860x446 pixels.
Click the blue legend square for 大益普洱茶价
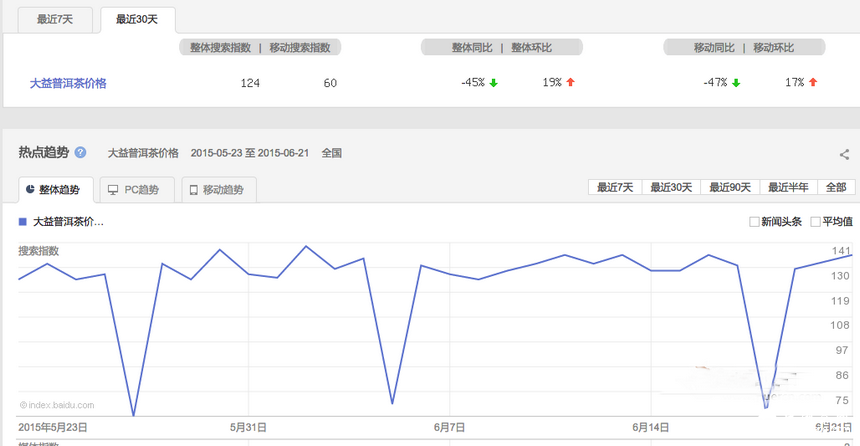tap(22, 222)
